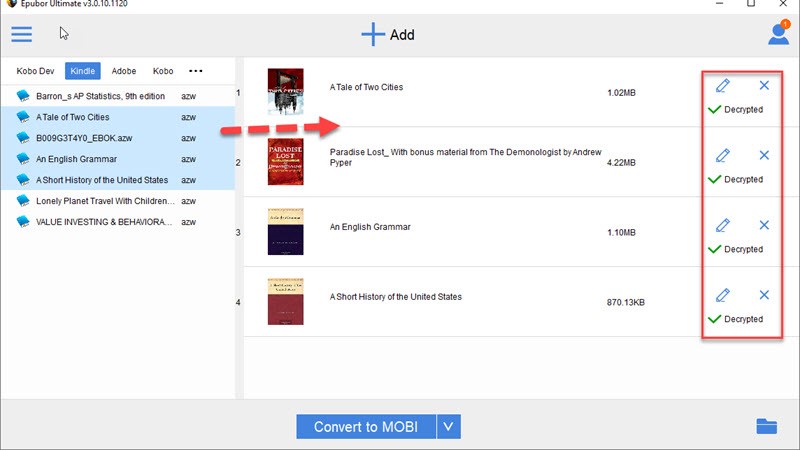Select Barron_s AP Statistics in the library list
This screenshot has height=450, width=800.
coord(117,96)
